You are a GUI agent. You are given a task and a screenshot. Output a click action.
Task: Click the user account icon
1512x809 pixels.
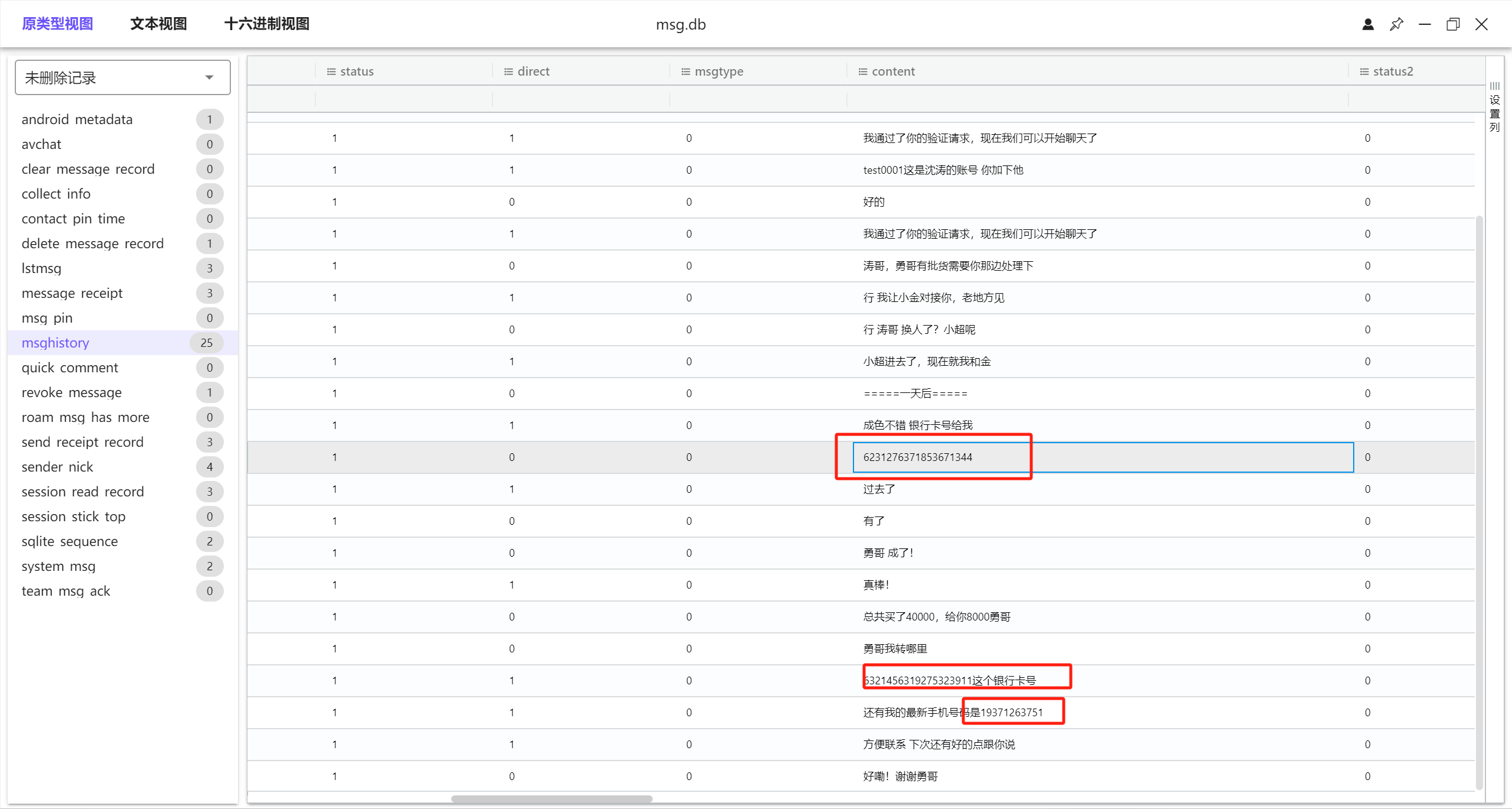pos(1368,24)
